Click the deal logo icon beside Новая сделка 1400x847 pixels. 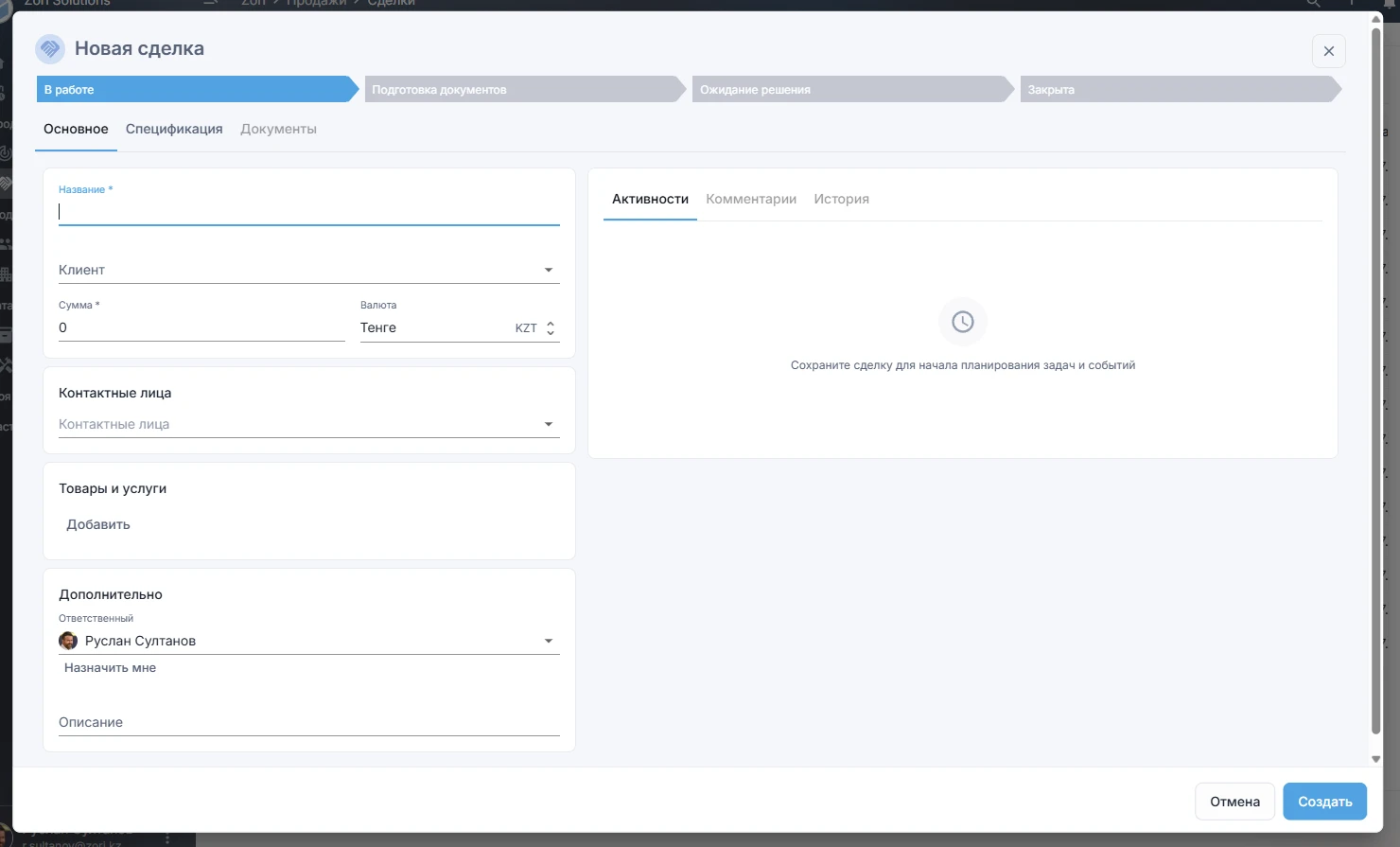pos(50,48)
